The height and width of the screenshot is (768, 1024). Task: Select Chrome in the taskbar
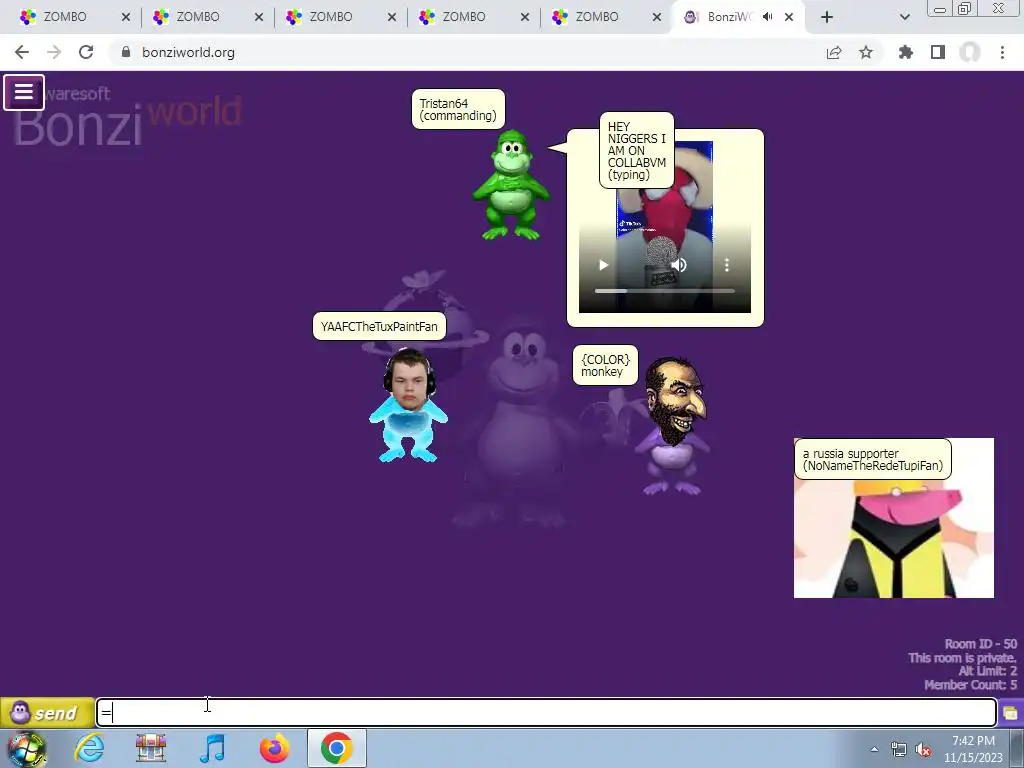click(337, 748)
